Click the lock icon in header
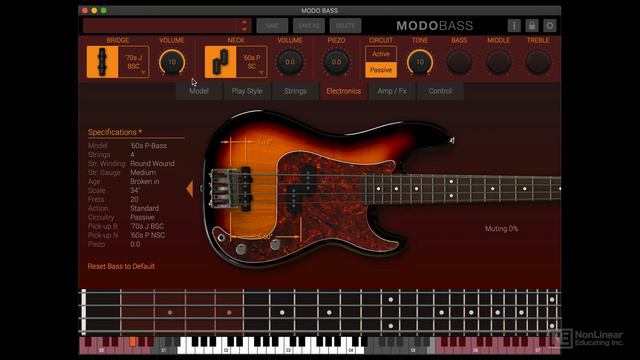The width and height of the screenshot is (640, 360). tap(531, 26)
